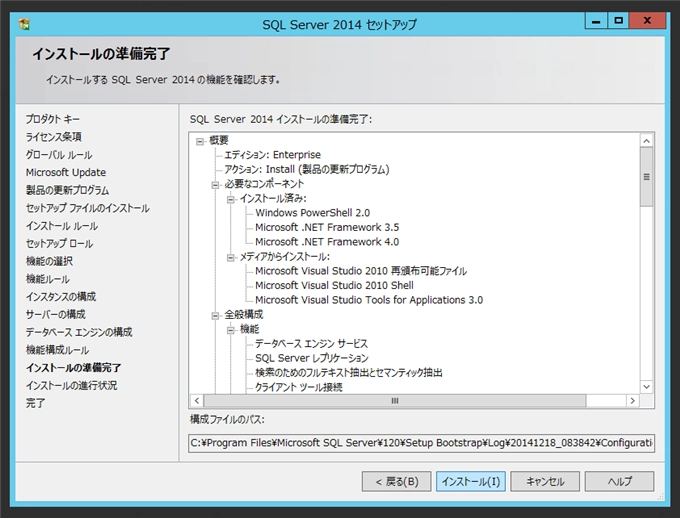The image size is (680, 518).
Task: Collapse the インストール済み node
Action: (231, 200)
